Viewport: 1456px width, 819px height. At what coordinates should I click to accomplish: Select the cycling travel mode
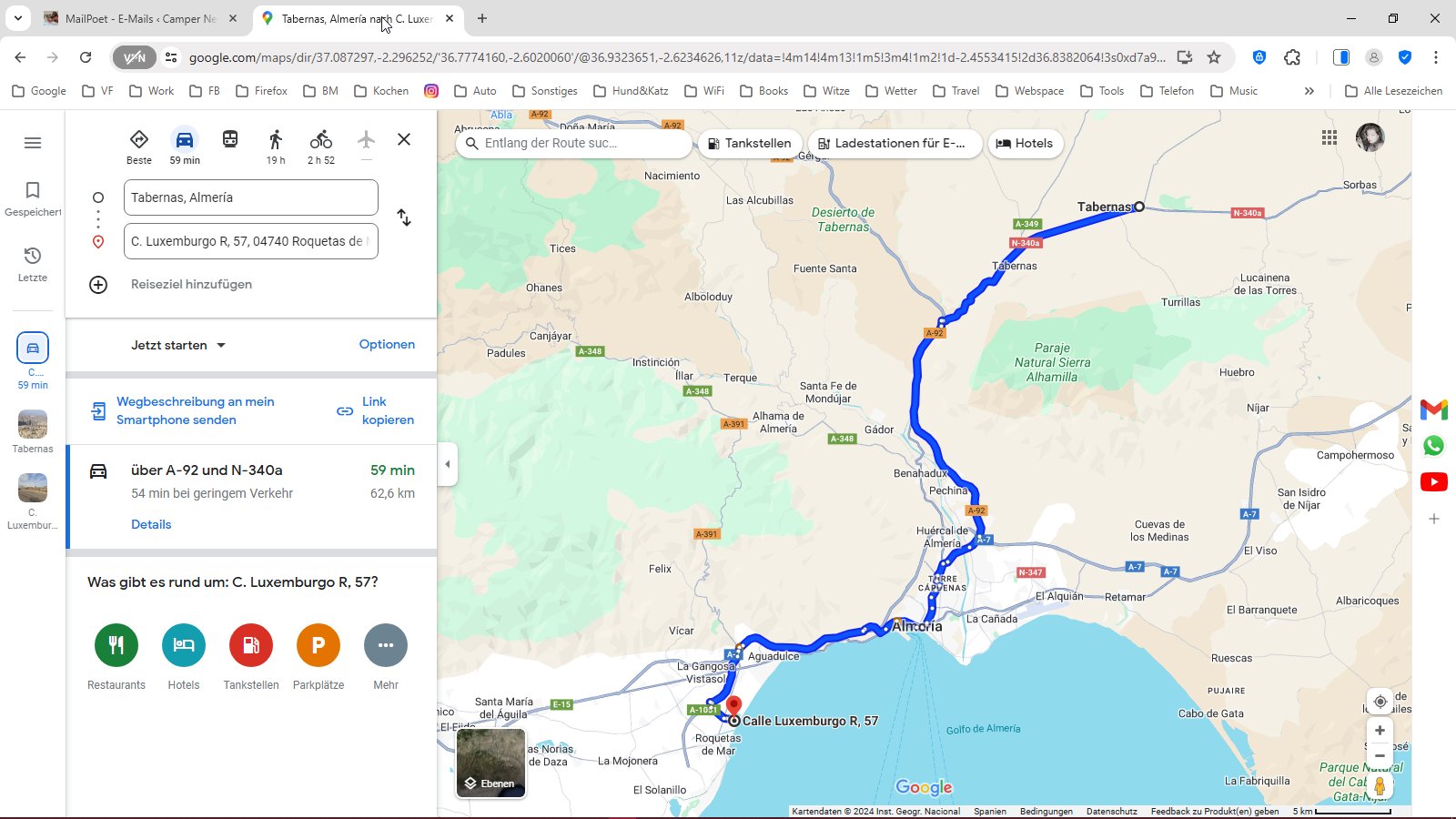(x=320, y=140)
